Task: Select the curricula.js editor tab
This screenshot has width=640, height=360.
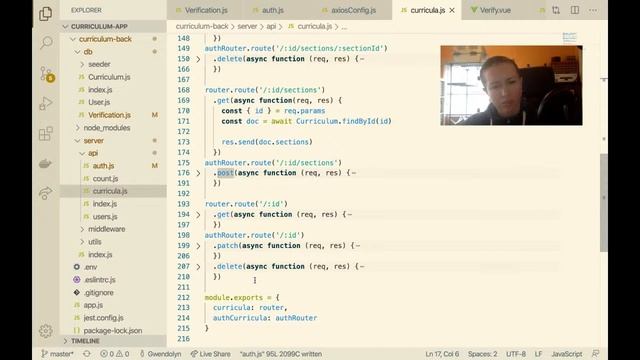Action: pyautogui.click(x=427, y=10)
